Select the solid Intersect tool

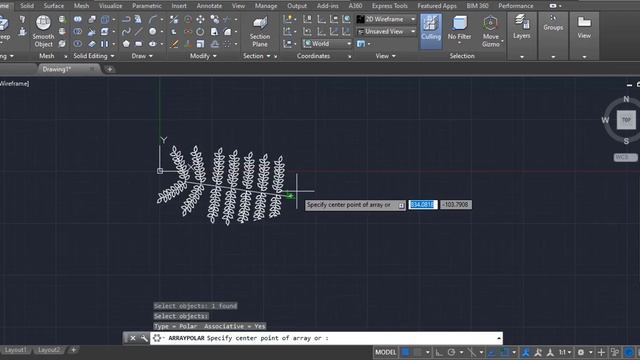click(x=78, y=44)
